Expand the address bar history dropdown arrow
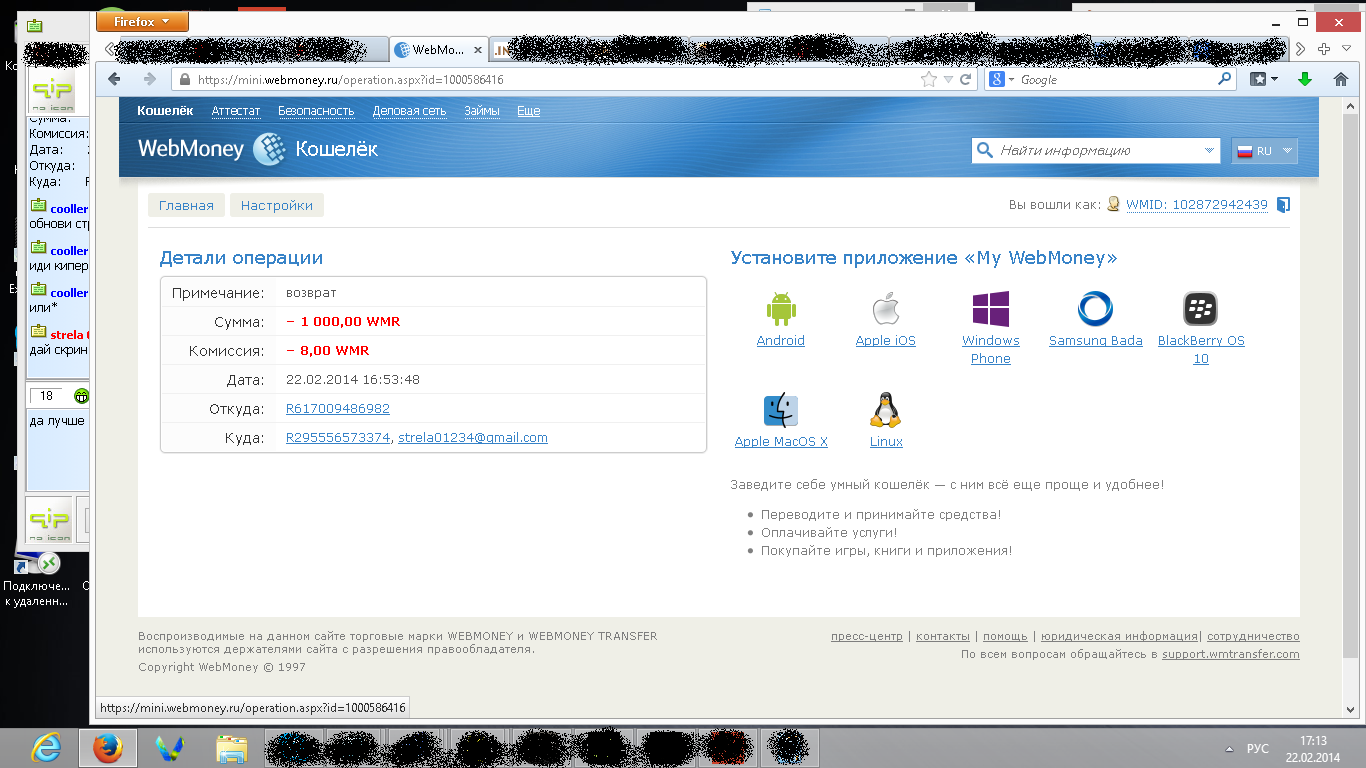The image size is (1366, 768). tap(947, 80)
